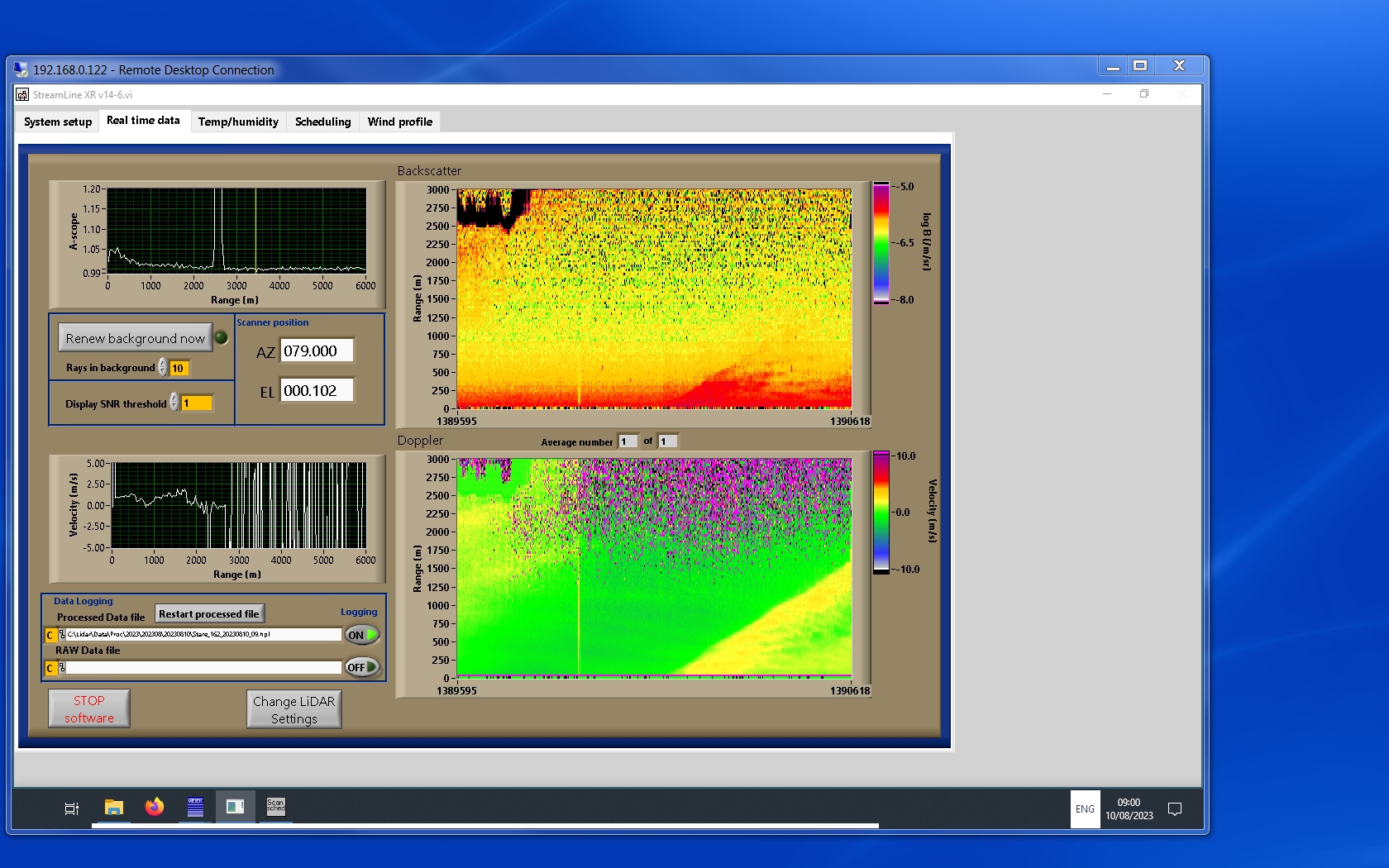Screen dimensions: 1389x868
Task: Click the Processed Data file path browse icon
Action: point(62,635)
